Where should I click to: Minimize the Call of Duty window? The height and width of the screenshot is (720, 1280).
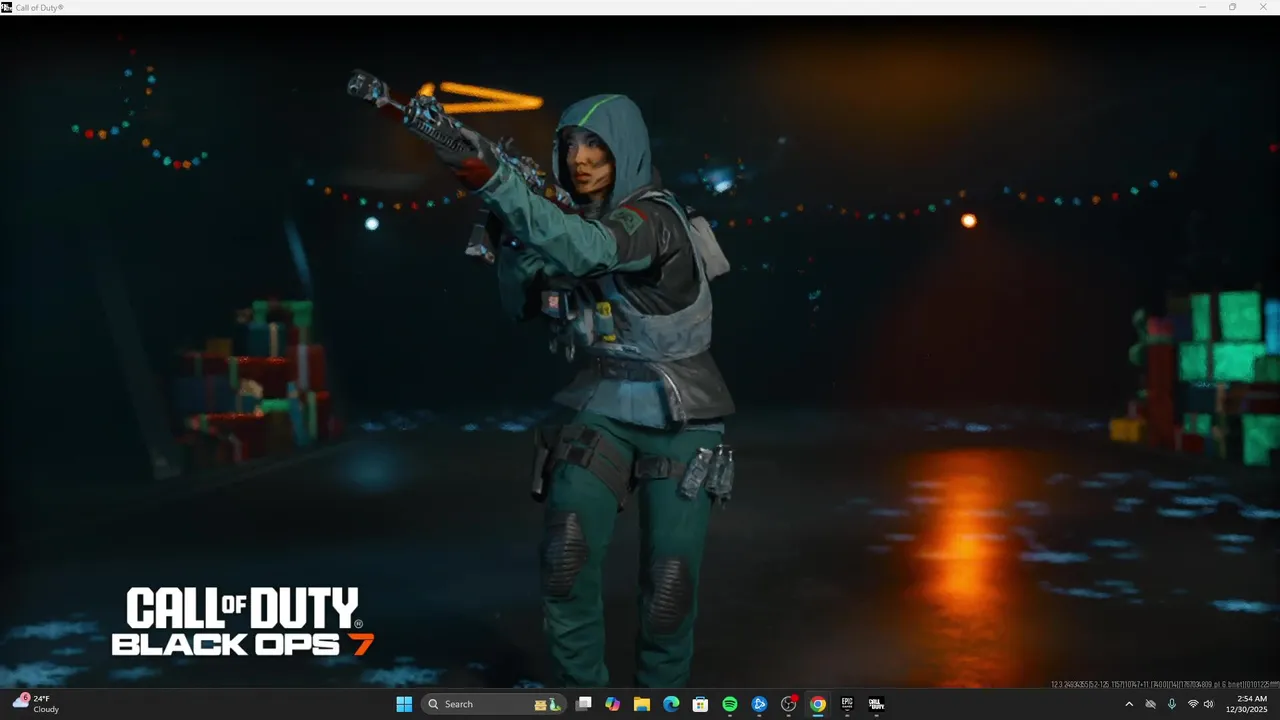click(x=1203, y=7)
